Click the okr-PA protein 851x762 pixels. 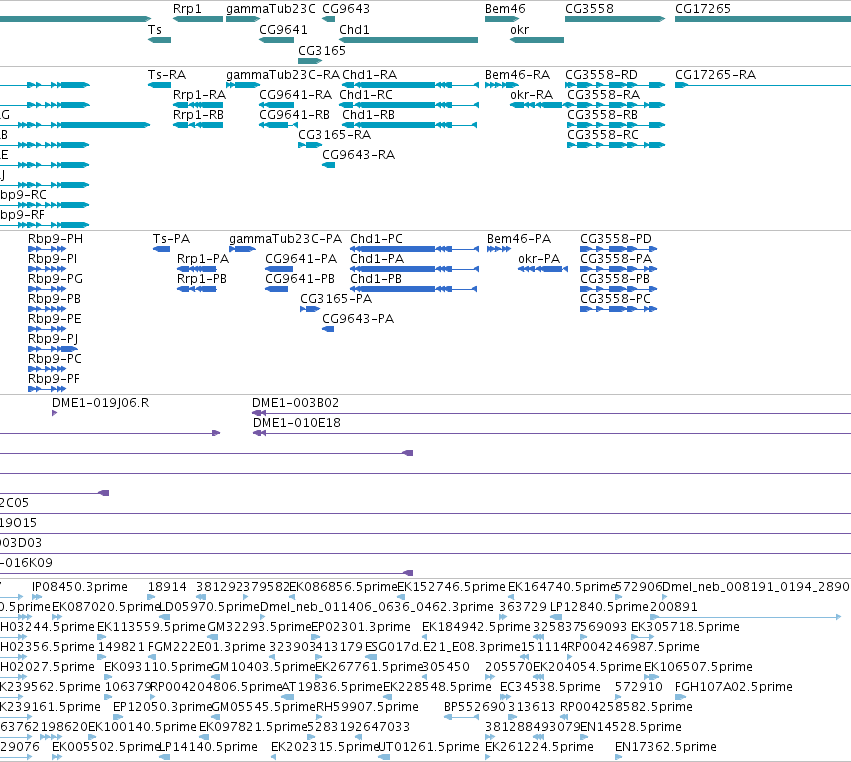pos(543,269)
